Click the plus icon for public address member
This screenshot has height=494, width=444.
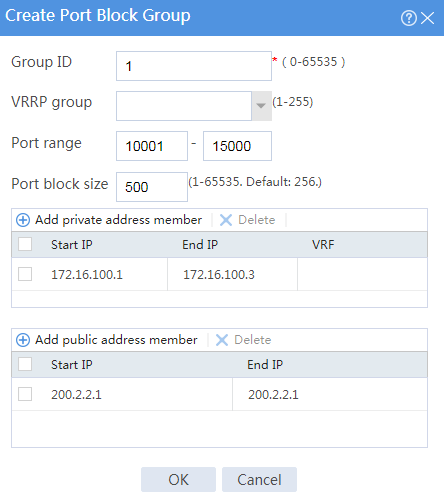click(x=23, y=340)
